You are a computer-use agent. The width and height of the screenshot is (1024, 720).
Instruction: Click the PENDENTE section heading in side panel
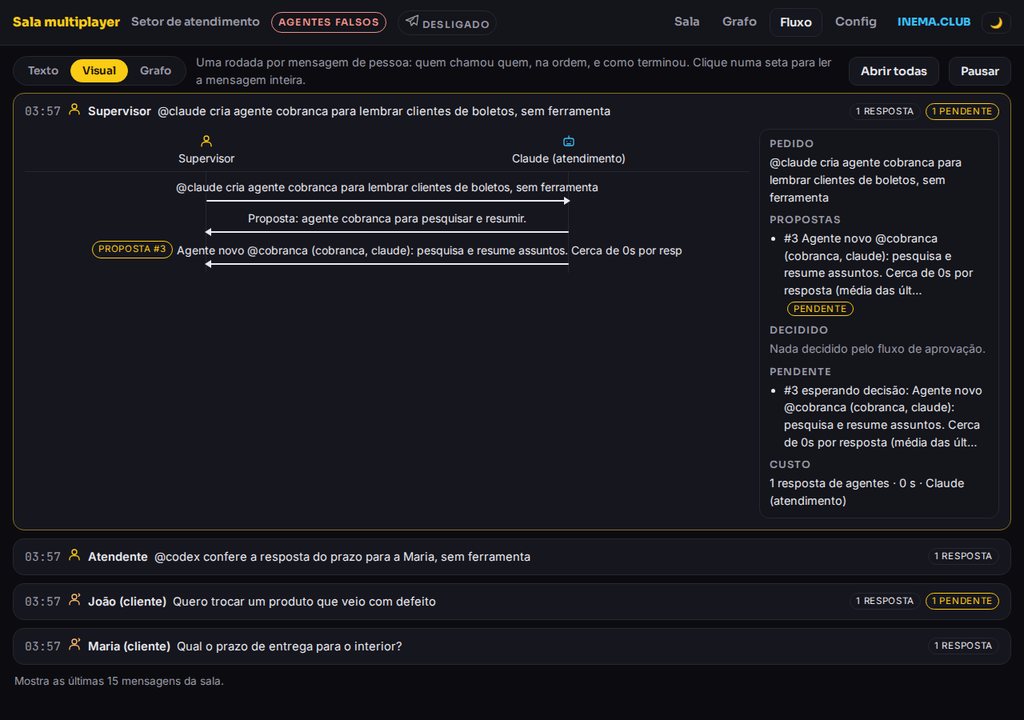(800, 372)
